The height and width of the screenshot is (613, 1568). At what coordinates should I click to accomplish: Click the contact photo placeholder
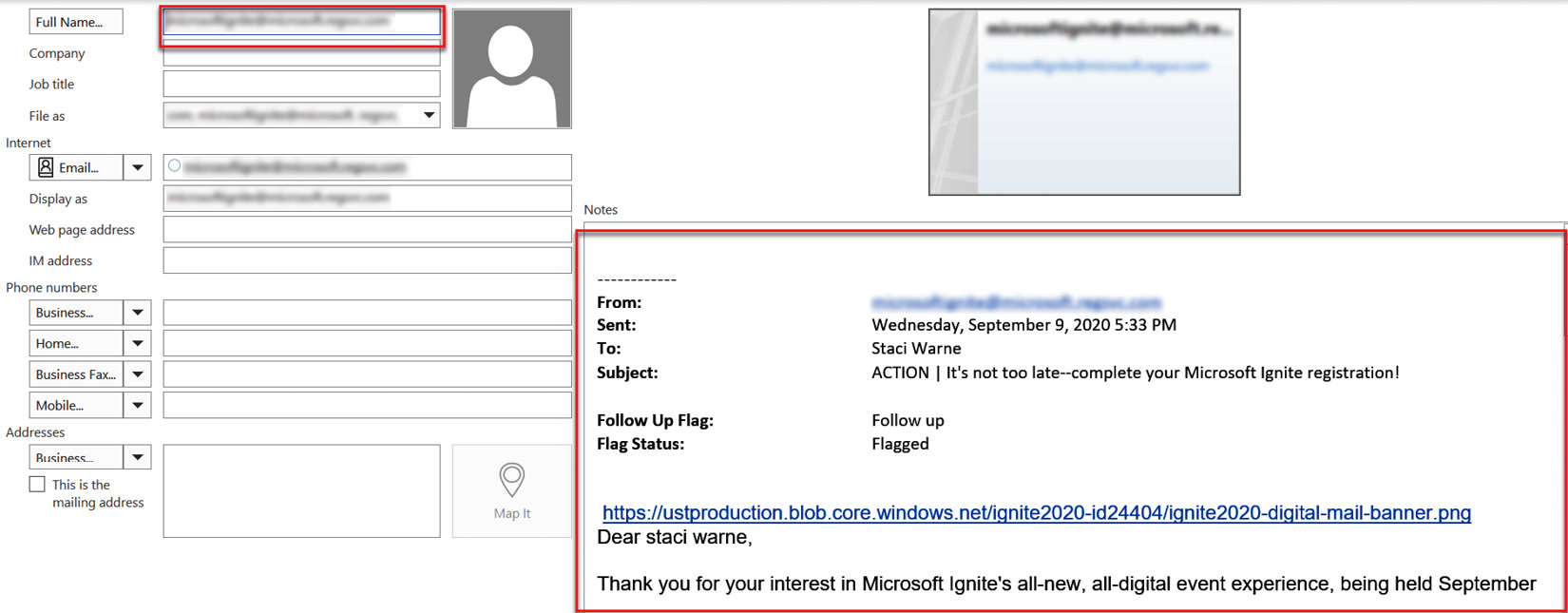click(x=512, y=68)
